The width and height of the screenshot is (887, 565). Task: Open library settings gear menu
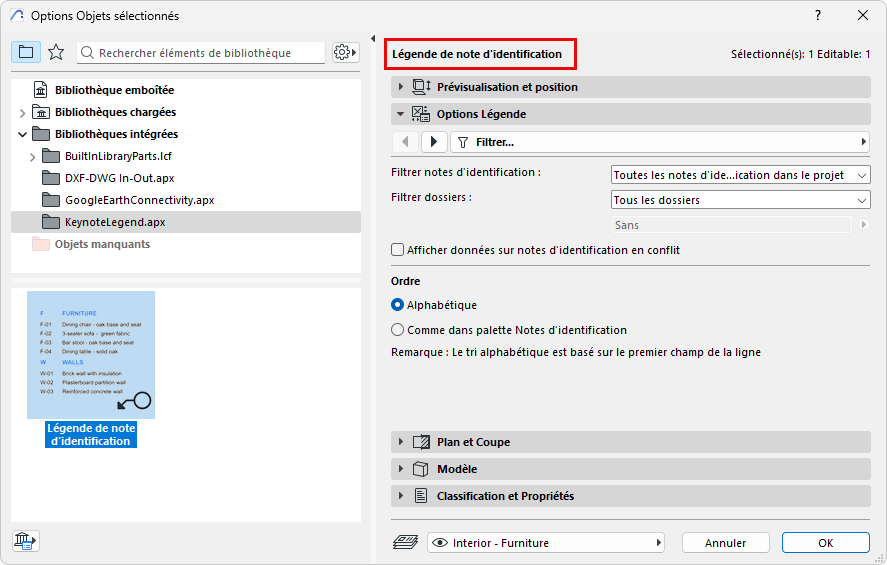(344, 52)
